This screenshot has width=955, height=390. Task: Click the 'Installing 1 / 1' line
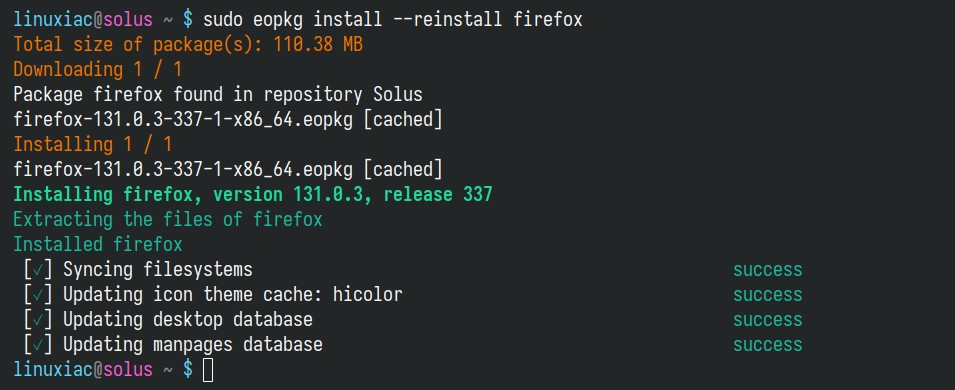click(x=93, y=144)
